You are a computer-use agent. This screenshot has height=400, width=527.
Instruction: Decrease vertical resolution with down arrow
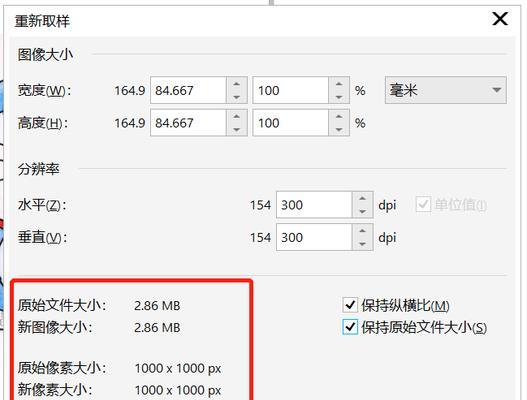tap(362, 244)
